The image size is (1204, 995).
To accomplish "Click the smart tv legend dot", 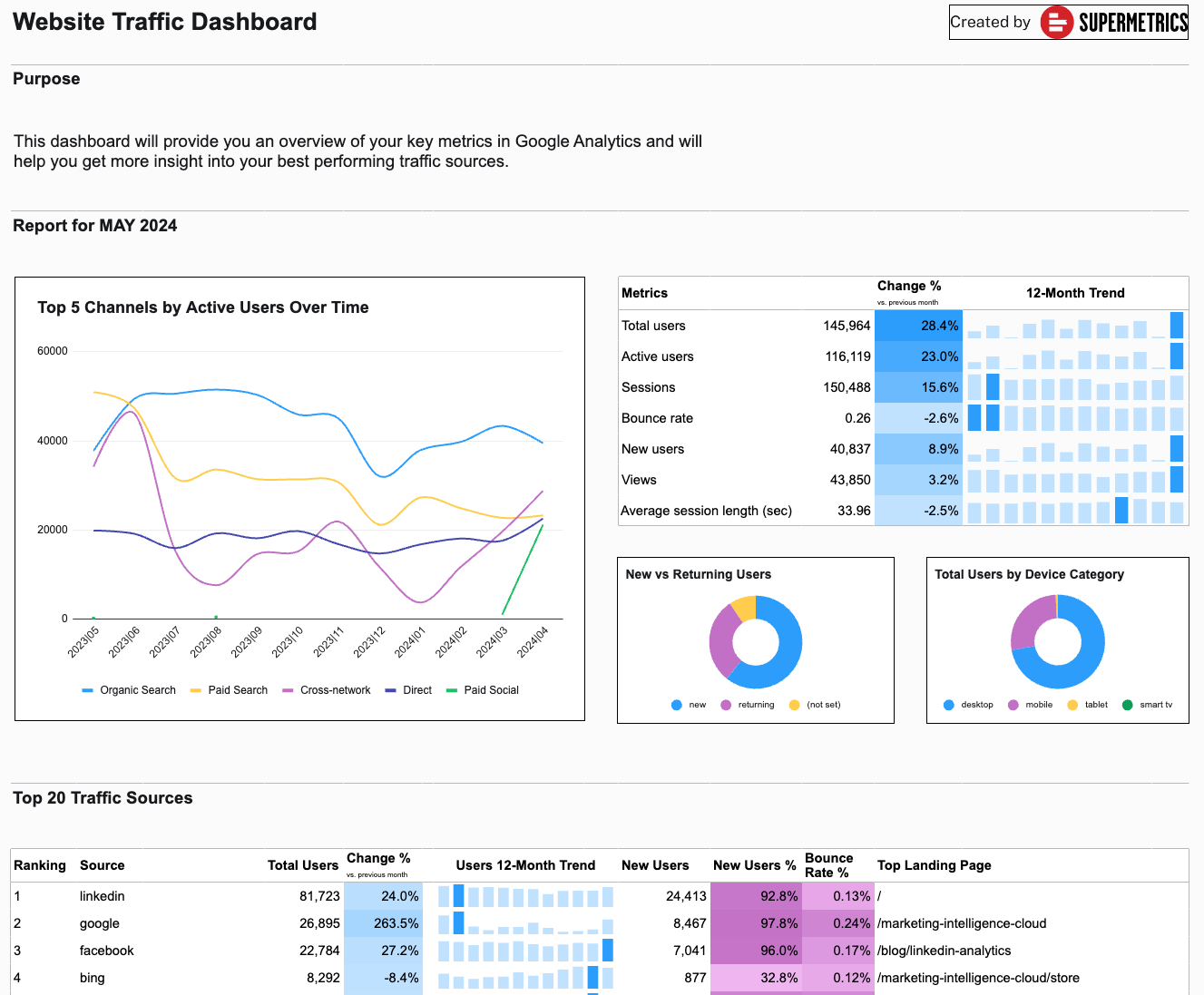I will pos(1128,705).
